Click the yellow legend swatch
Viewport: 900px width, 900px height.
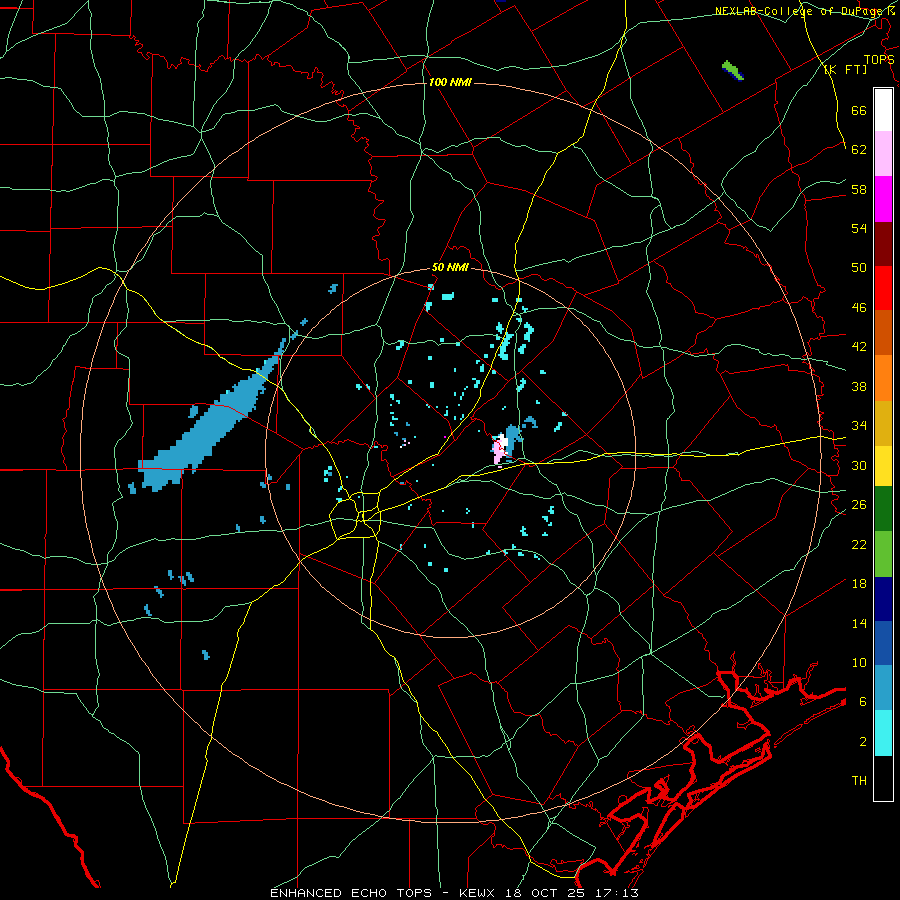click(x=883, y=466)
